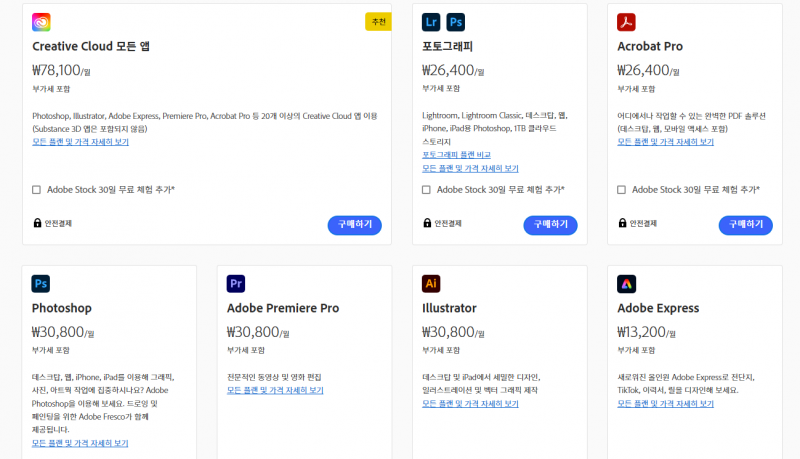Click 안전결제 text in Creative Cloud card
This screenshot has height=459, width=800.
coord(58,223)
